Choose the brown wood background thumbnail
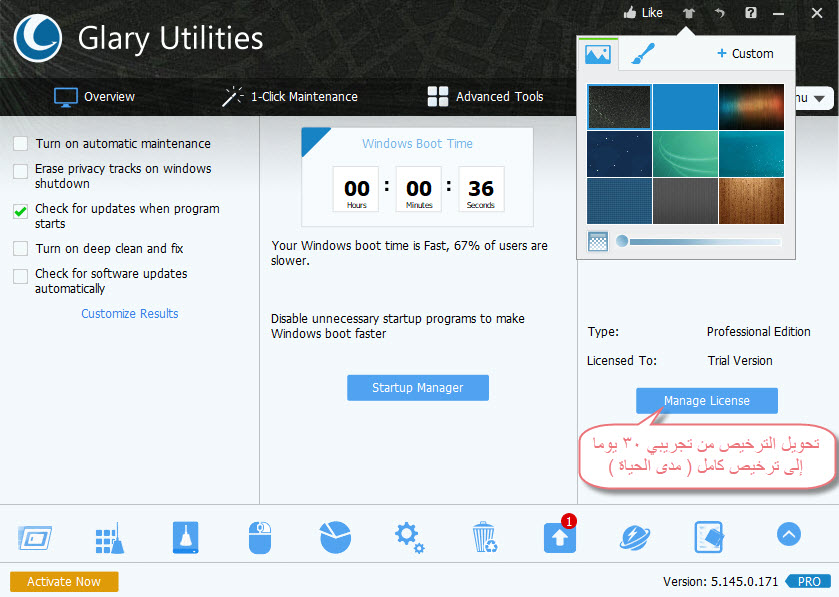Viewport: 839px width, 597px height. pyautogui.click(x=751, y=201)
